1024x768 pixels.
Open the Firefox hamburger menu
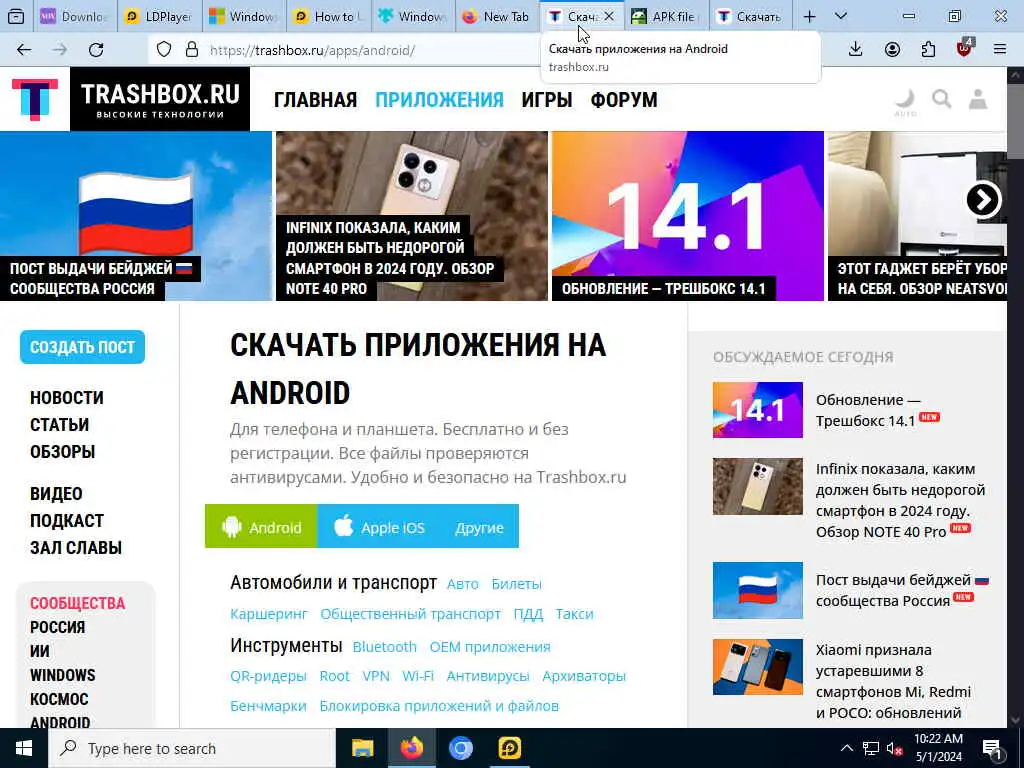(x=999, y=50)
